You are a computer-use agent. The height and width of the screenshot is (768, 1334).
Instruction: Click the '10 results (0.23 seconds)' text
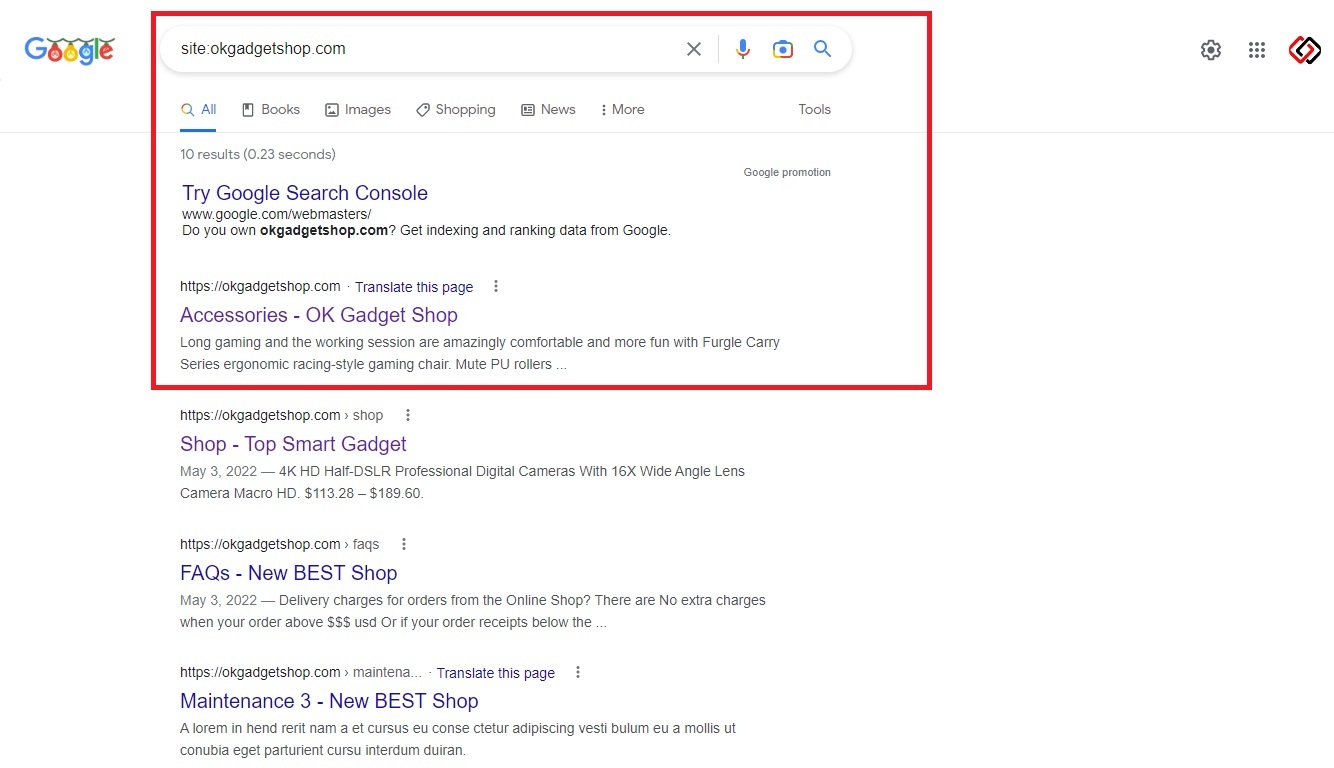(258, 154)
